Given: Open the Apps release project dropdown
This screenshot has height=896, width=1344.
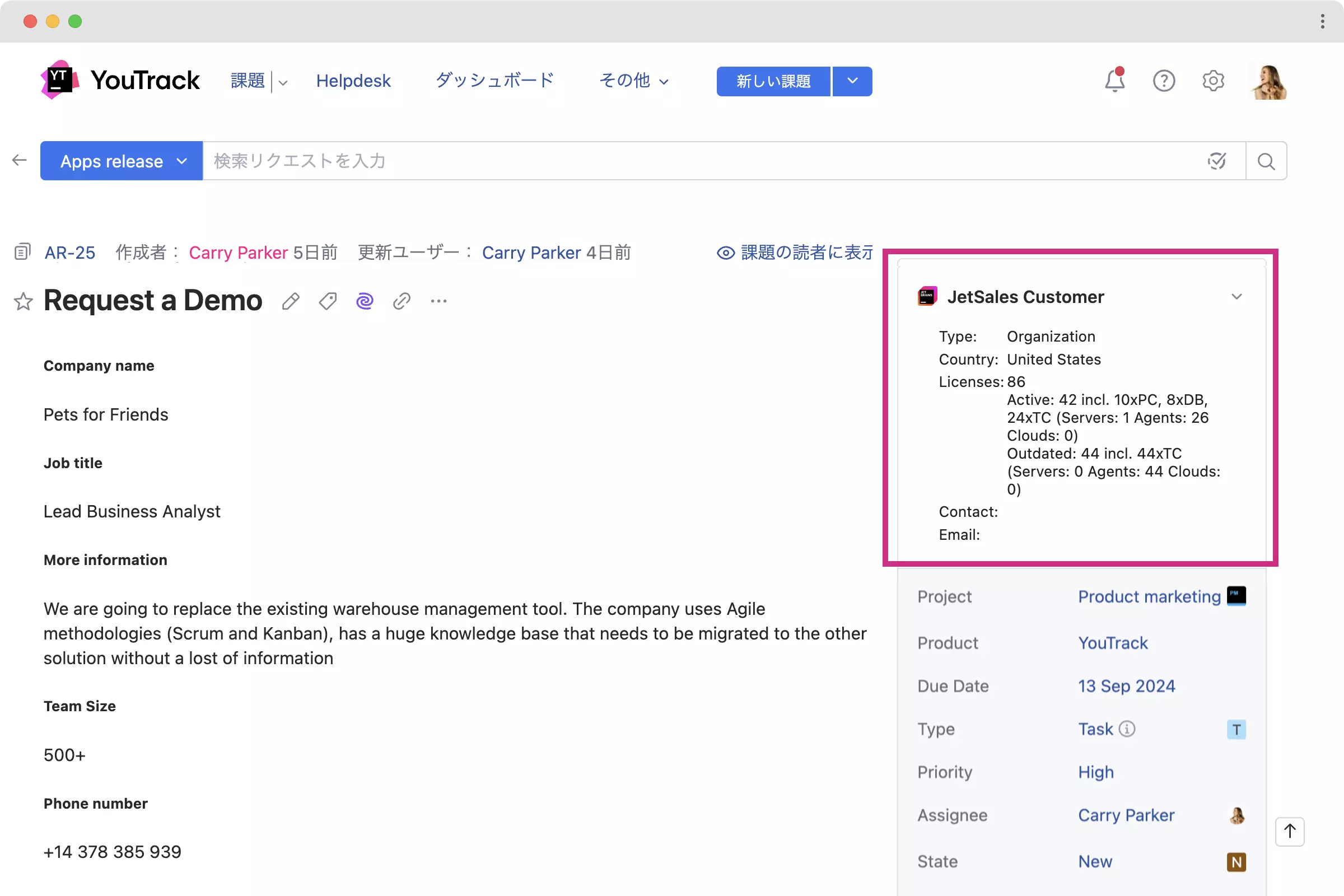Looking at the screenshot, I should 121,161.
